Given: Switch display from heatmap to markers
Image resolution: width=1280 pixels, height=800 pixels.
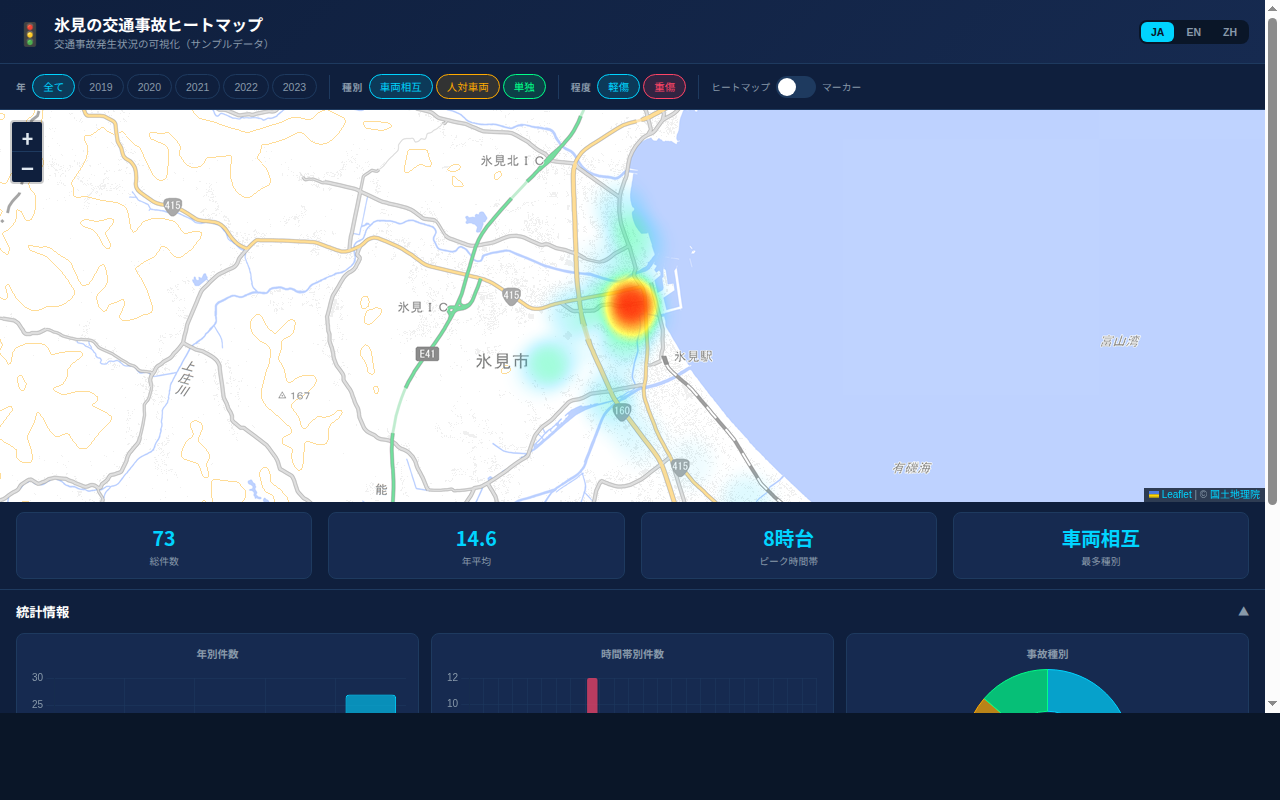Looking at the screenshot, I should click(796, 87).
